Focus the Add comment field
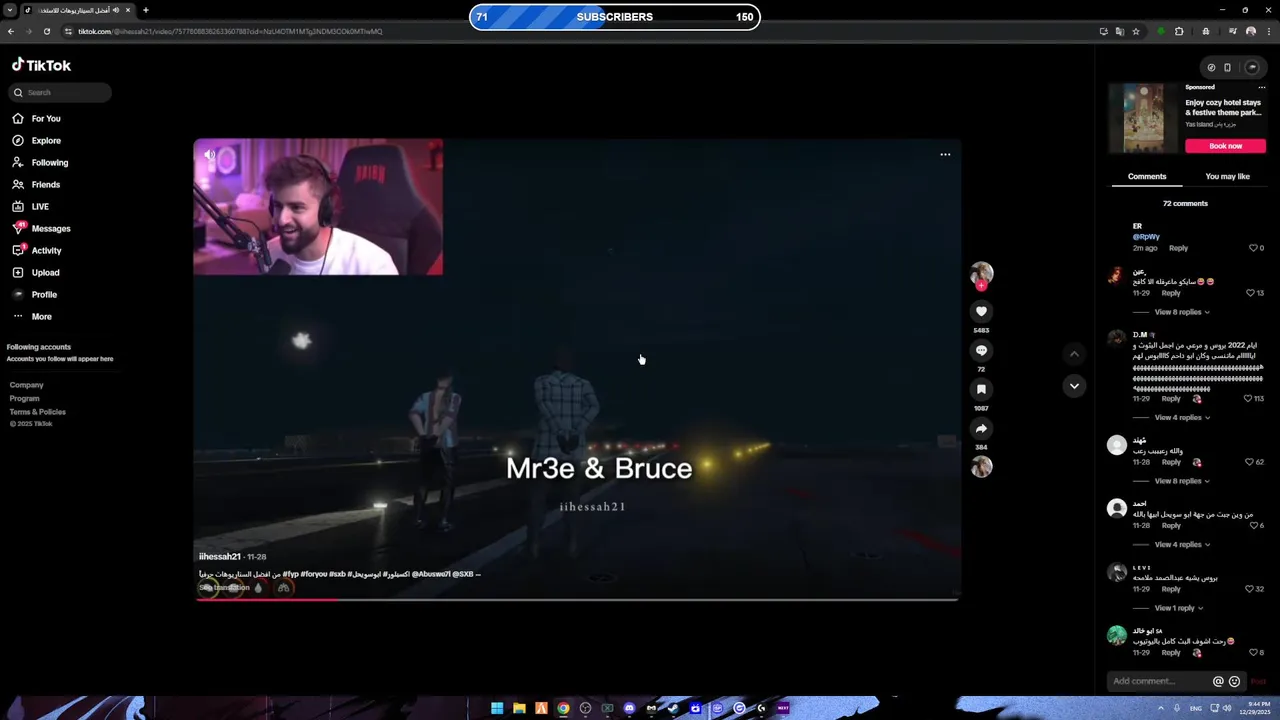The height and width of the screenshot is (720, 1280). click(x=1160, y=681)
